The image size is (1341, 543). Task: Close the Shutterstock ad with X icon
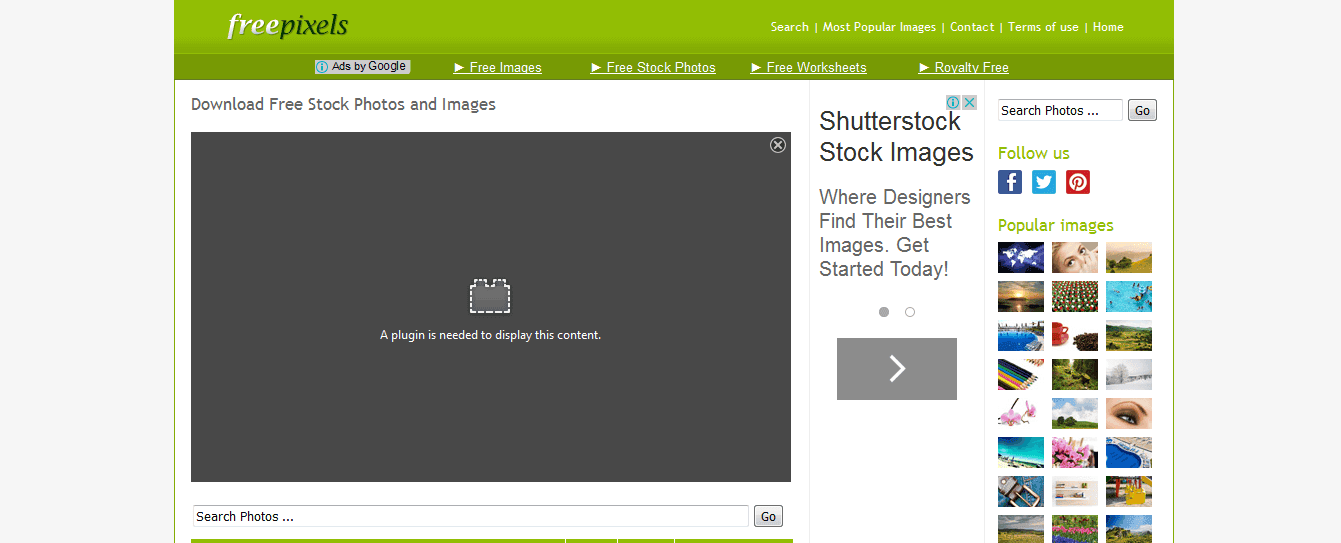(x=970, y=102)
